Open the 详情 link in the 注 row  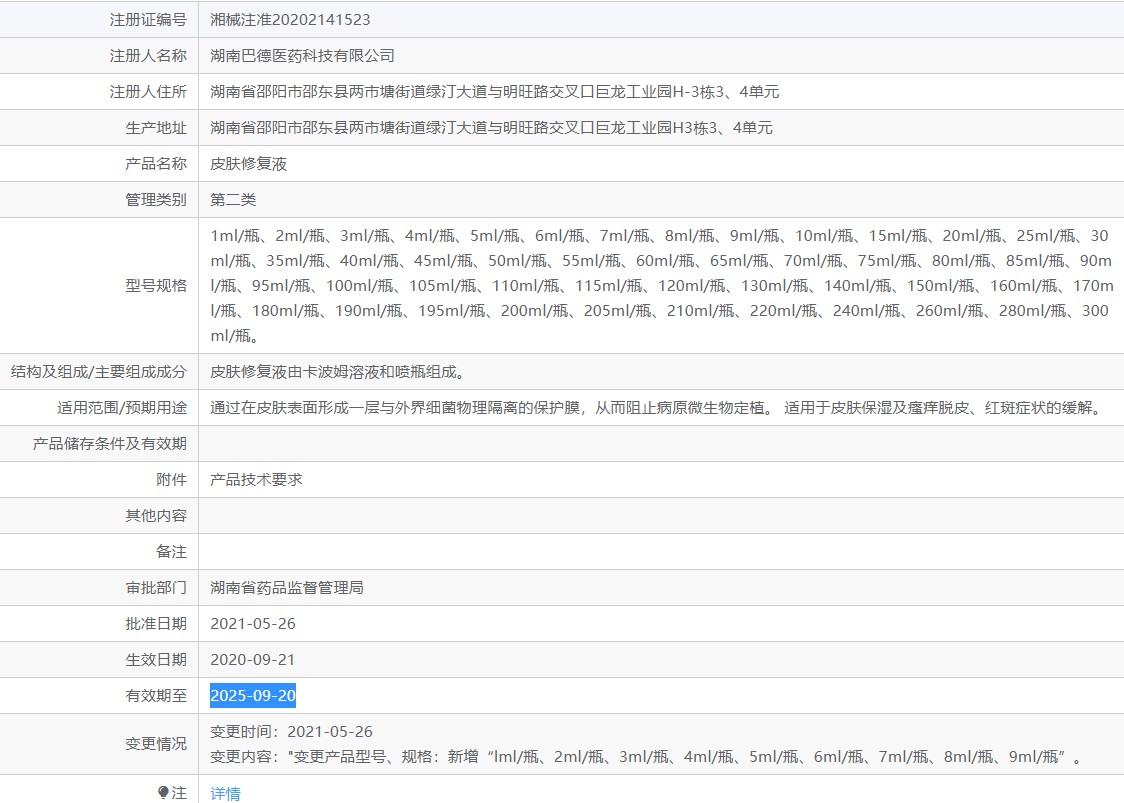click(x=225, y=794)
